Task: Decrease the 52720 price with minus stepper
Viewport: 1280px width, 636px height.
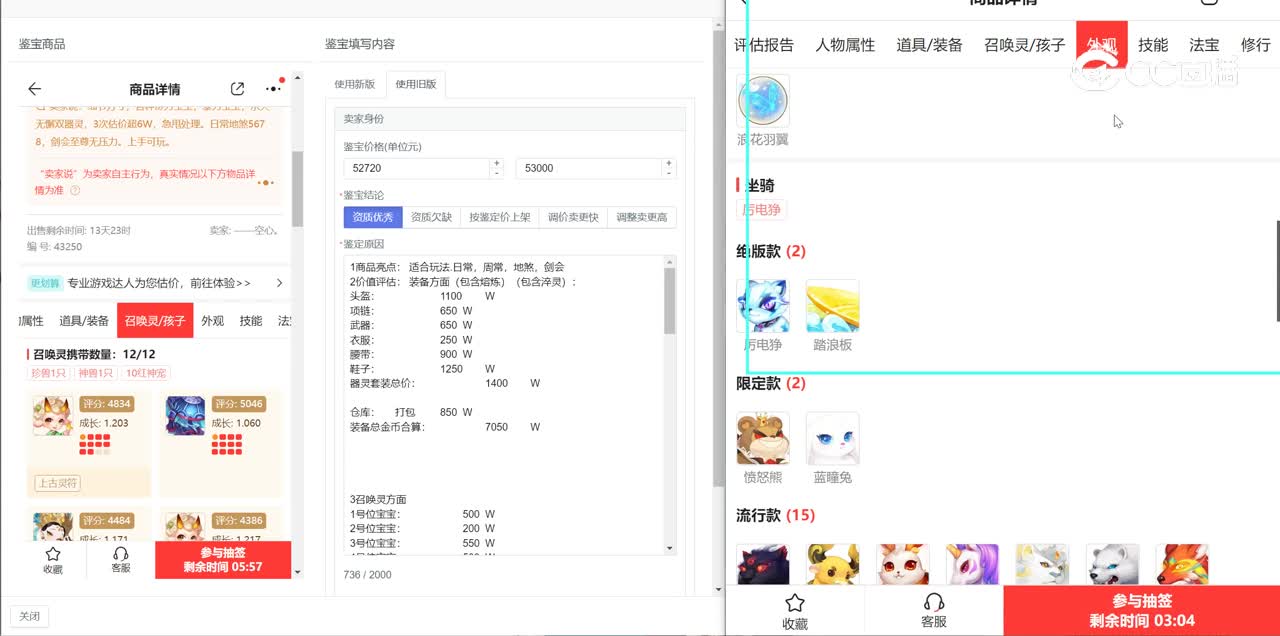Action: tap(496, 173)
